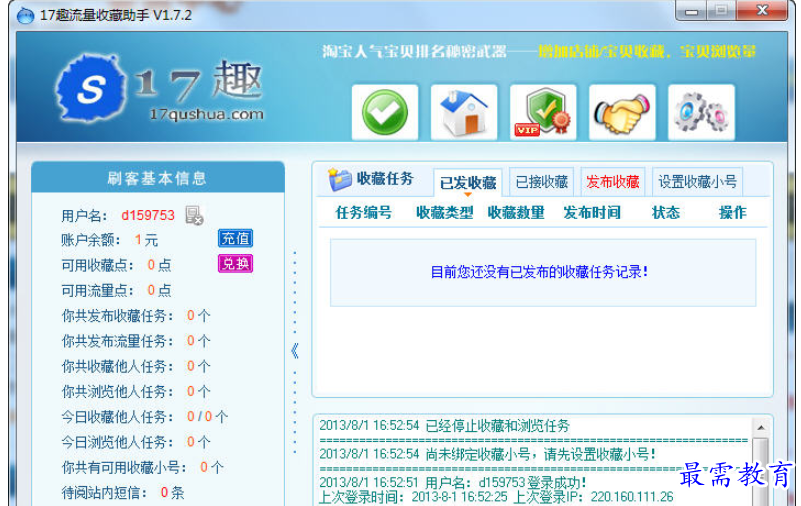This screenshot has height=506, width=801.
Task: Click the 待阅站内短信 label
Action: coord(104,493)
